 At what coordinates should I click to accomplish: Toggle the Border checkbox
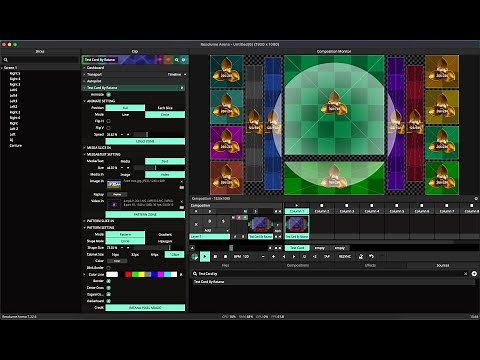coord(108,281)
